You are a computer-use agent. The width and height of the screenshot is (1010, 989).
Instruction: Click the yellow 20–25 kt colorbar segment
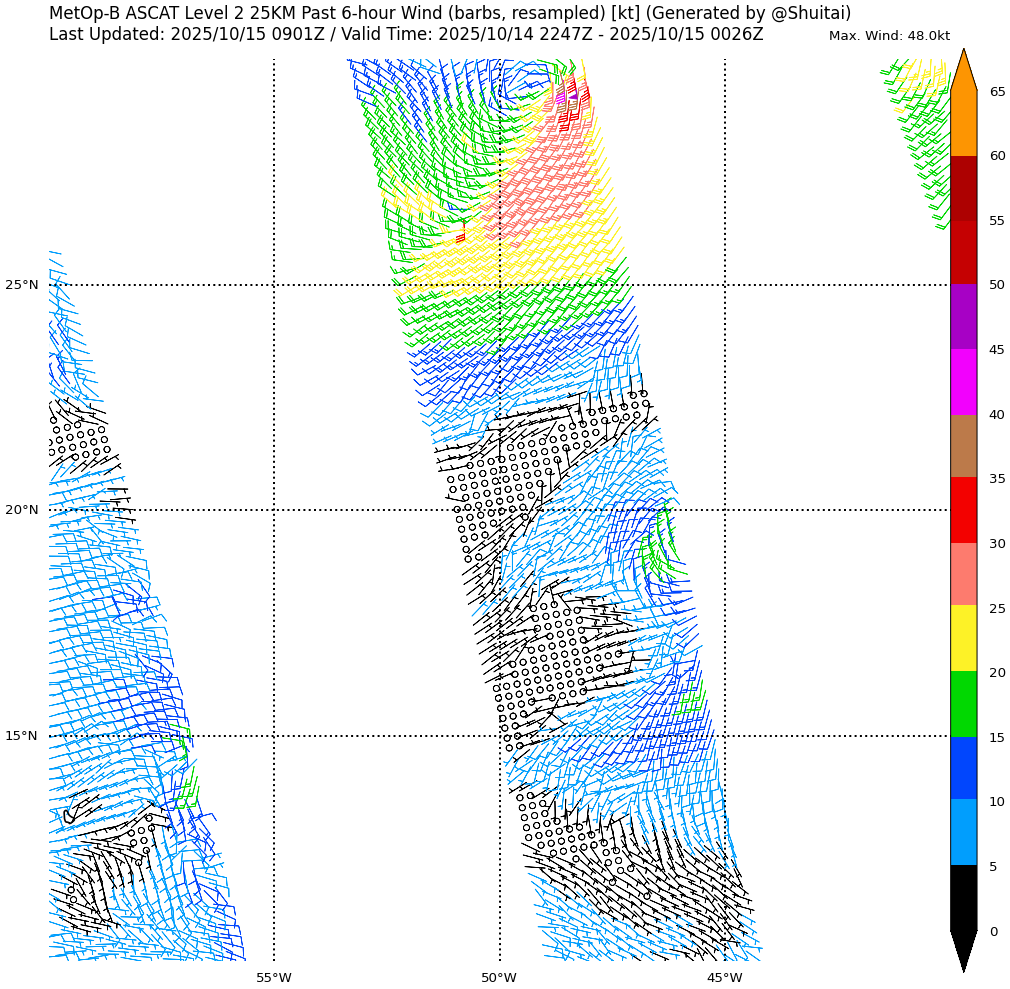pos(963,638)
